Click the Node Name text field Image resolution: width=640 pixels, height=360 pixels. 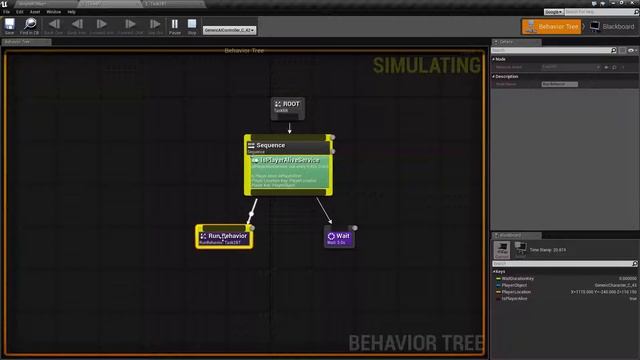pyautogui.click(x=560, y=84)
